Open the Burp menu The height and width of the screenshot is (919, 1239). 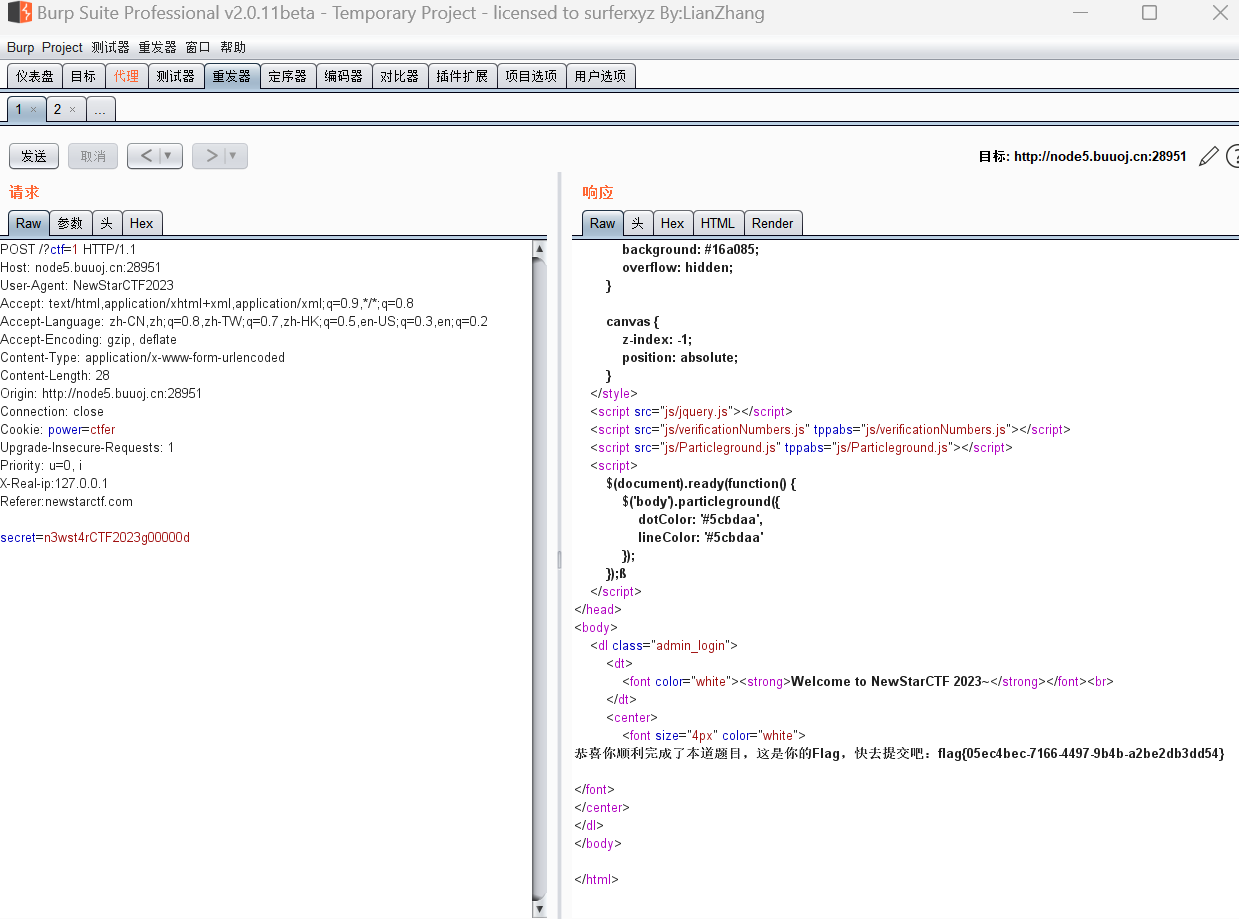[x=20, y=47]
